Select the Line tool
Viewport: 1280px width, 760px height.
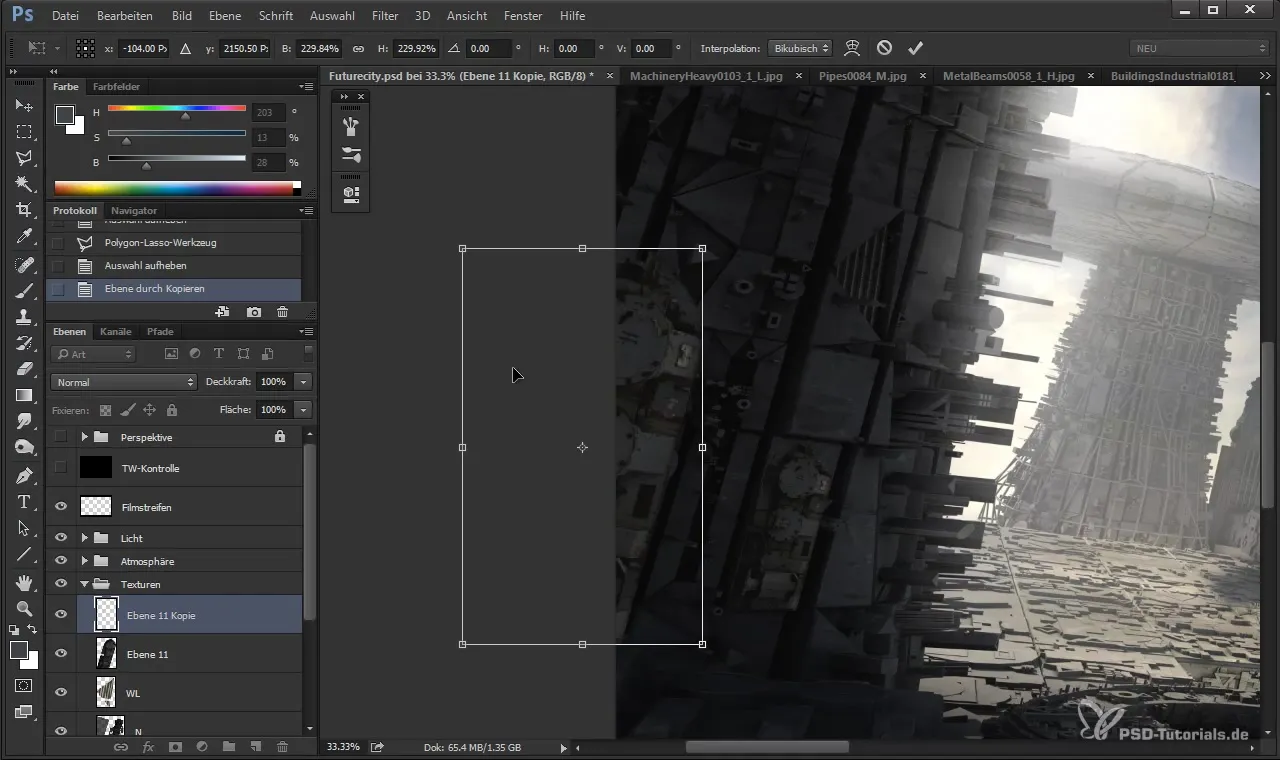click(24, 554)
